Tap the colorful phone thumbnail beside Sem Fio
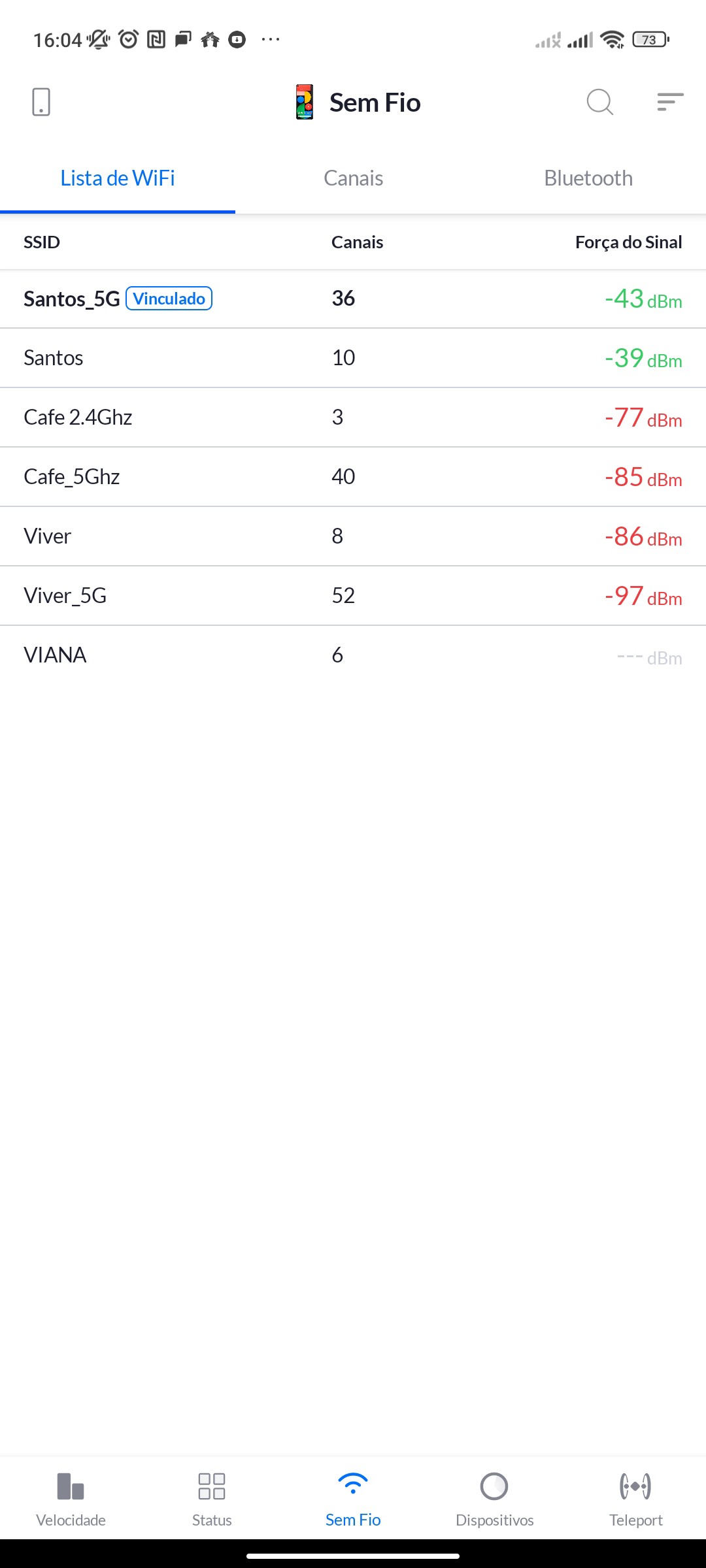 305,102
